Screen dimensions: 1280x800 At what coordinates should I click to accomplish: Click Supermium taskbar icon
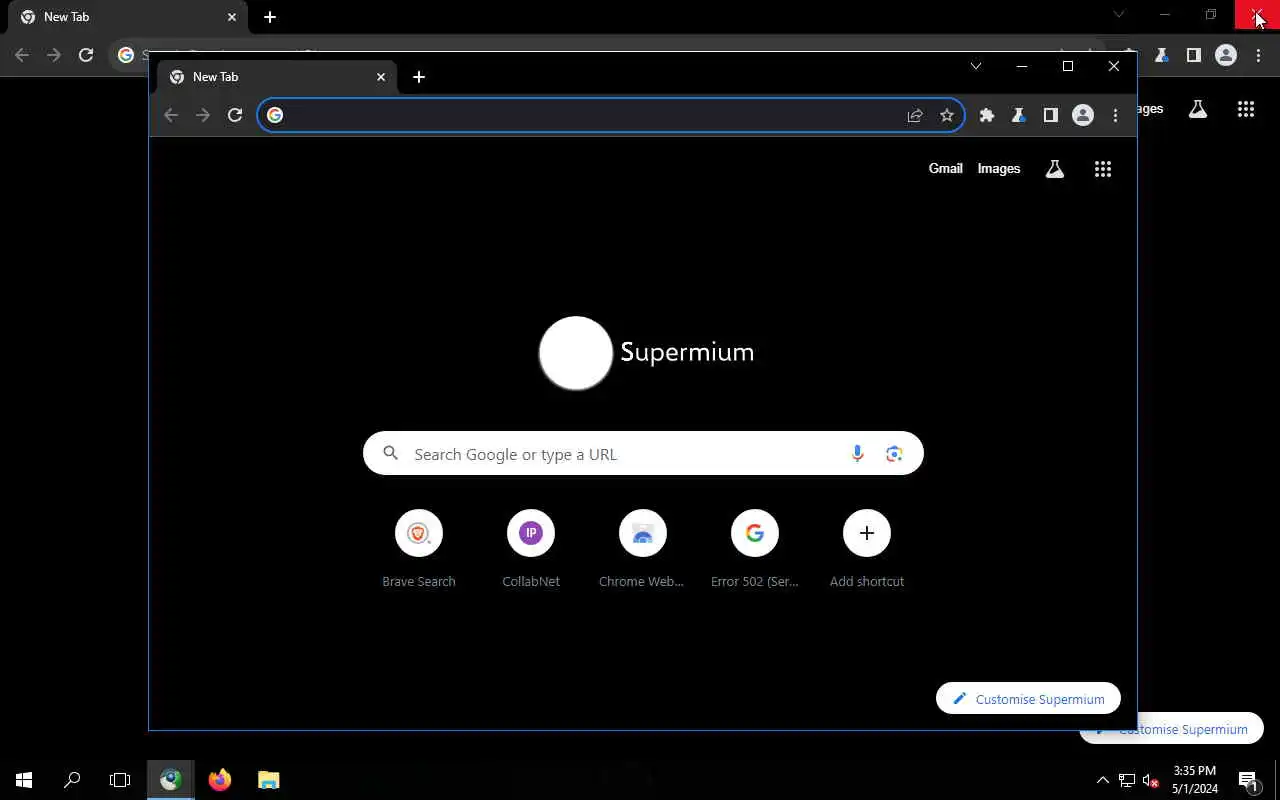(x=171, y=779)
